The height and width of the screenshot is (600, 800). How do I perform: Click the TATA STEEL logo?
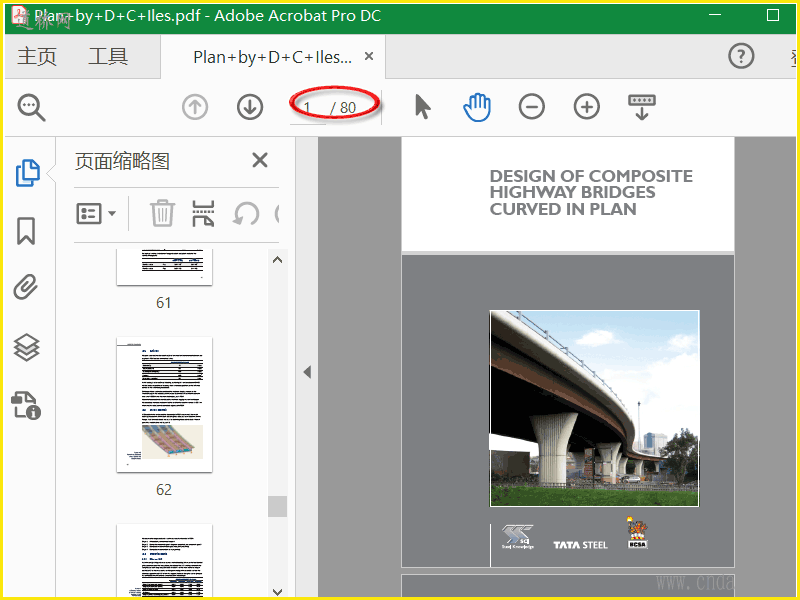(x=581, y=545)
